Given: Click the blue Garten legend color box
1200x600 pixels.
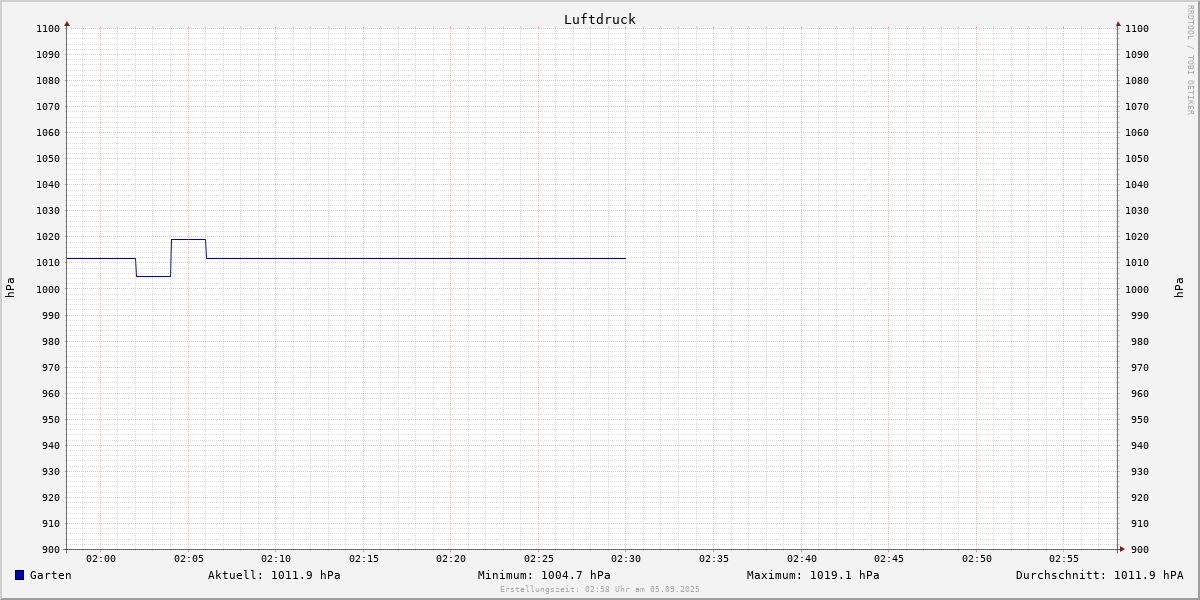Looking at the screenshot, I should [x=19, y=575].
